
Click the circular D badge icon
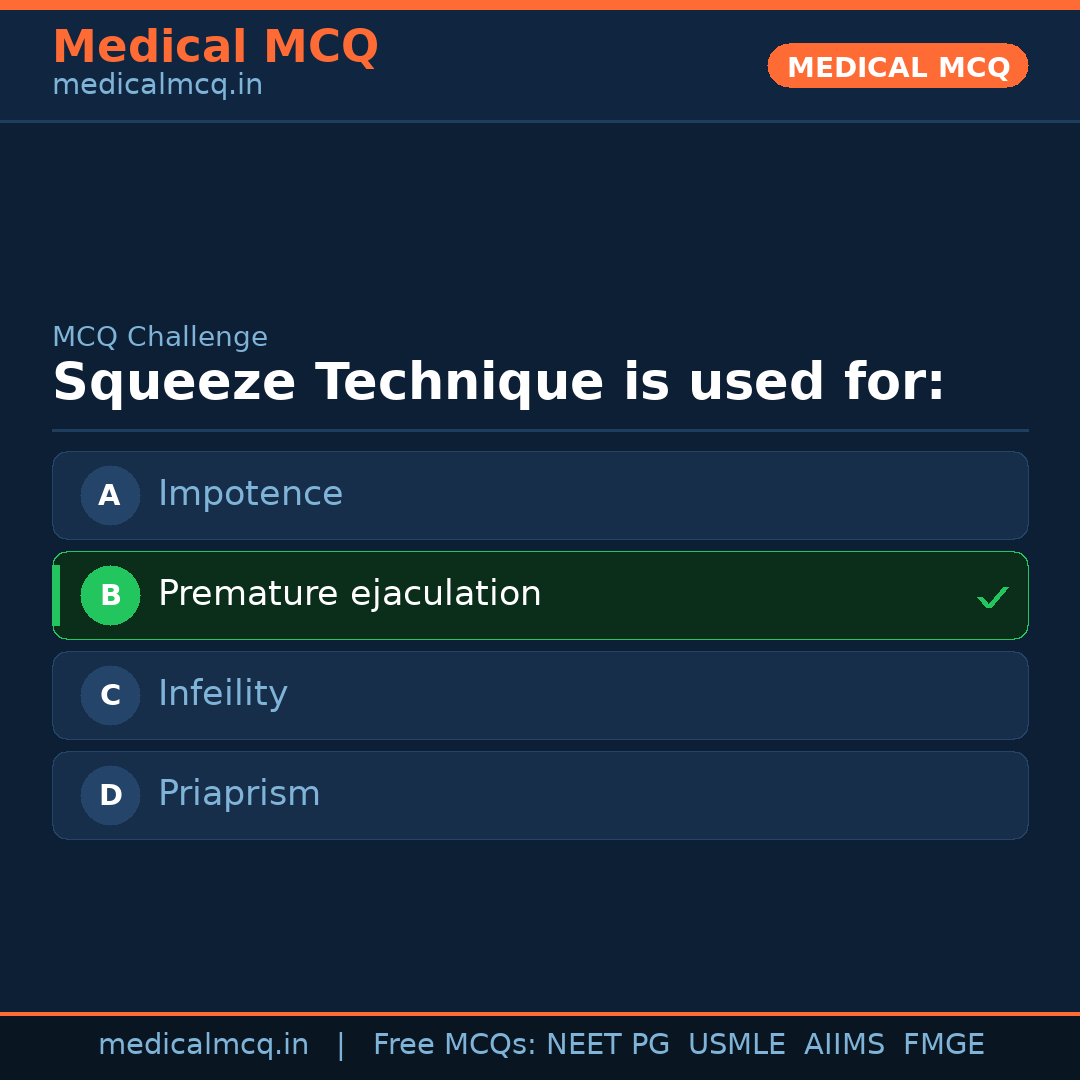point(110,795)
